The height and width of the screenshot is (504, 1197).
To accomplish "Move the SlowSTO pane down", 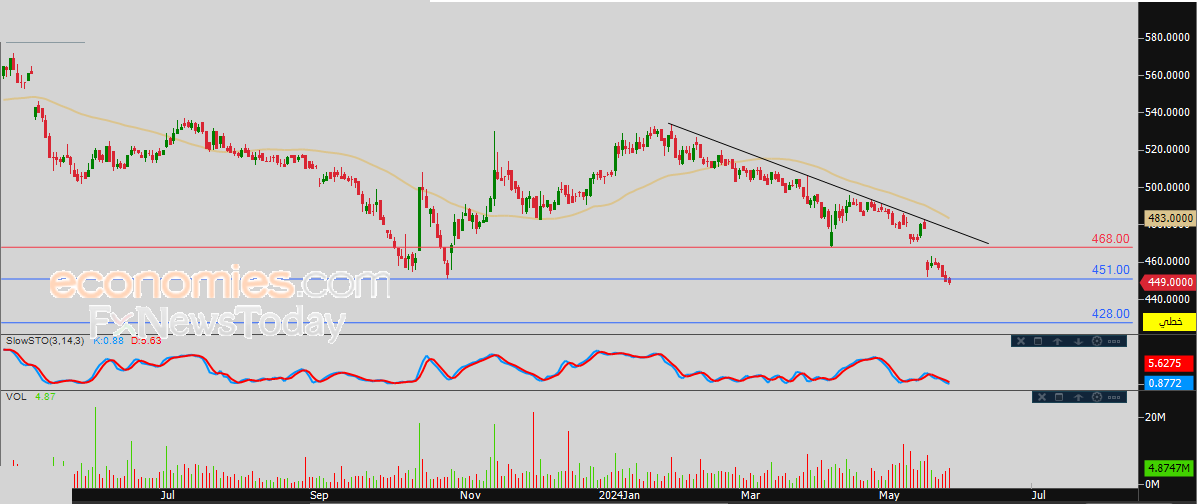I will click(x=1078, y=341).
